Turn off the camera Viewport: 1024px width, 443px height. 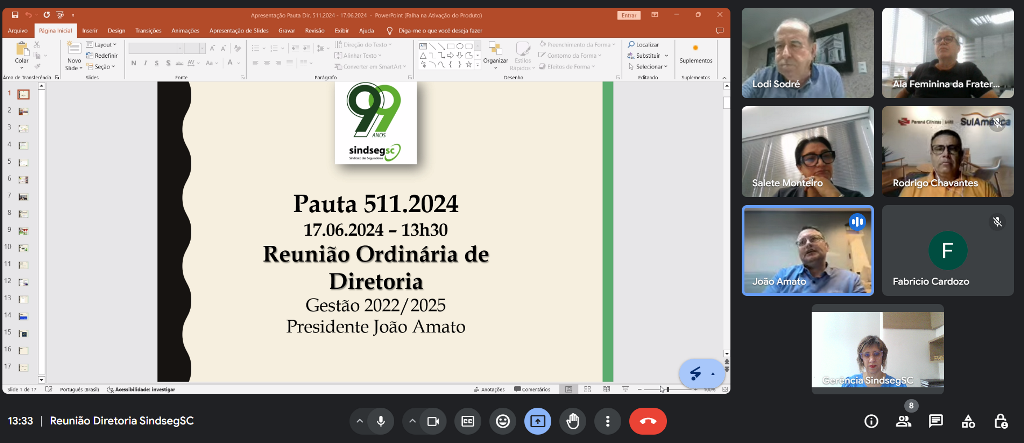(x=433, y=421)
